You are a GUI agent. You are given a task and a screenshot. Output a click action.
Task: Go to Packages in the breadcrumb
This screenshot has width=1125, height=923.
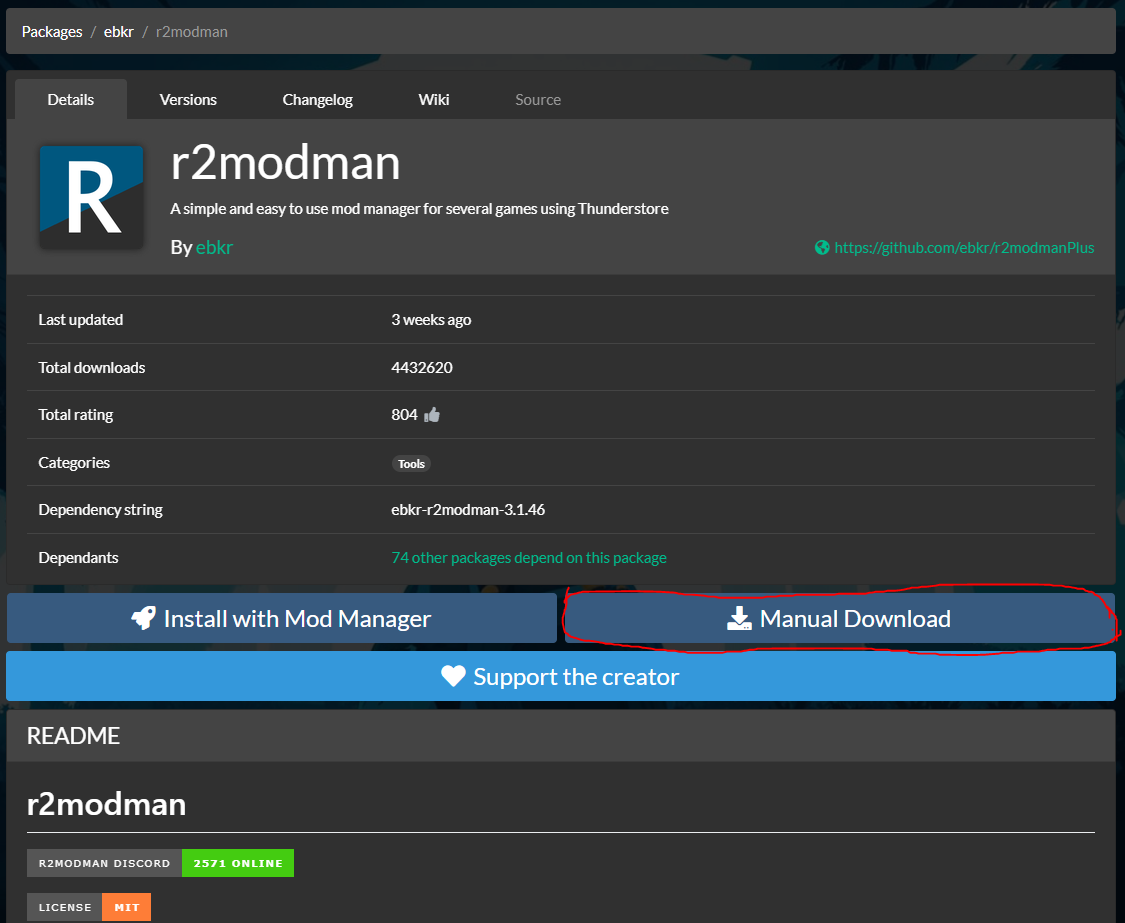[52, 32]
